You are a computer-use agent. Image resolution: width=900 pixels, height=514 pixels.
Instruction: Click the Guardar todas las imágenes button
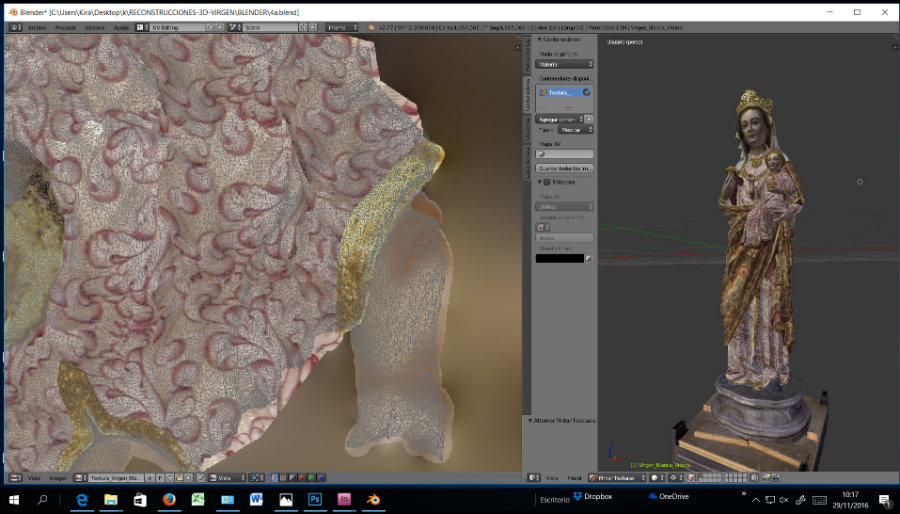(x=565, y=167)
